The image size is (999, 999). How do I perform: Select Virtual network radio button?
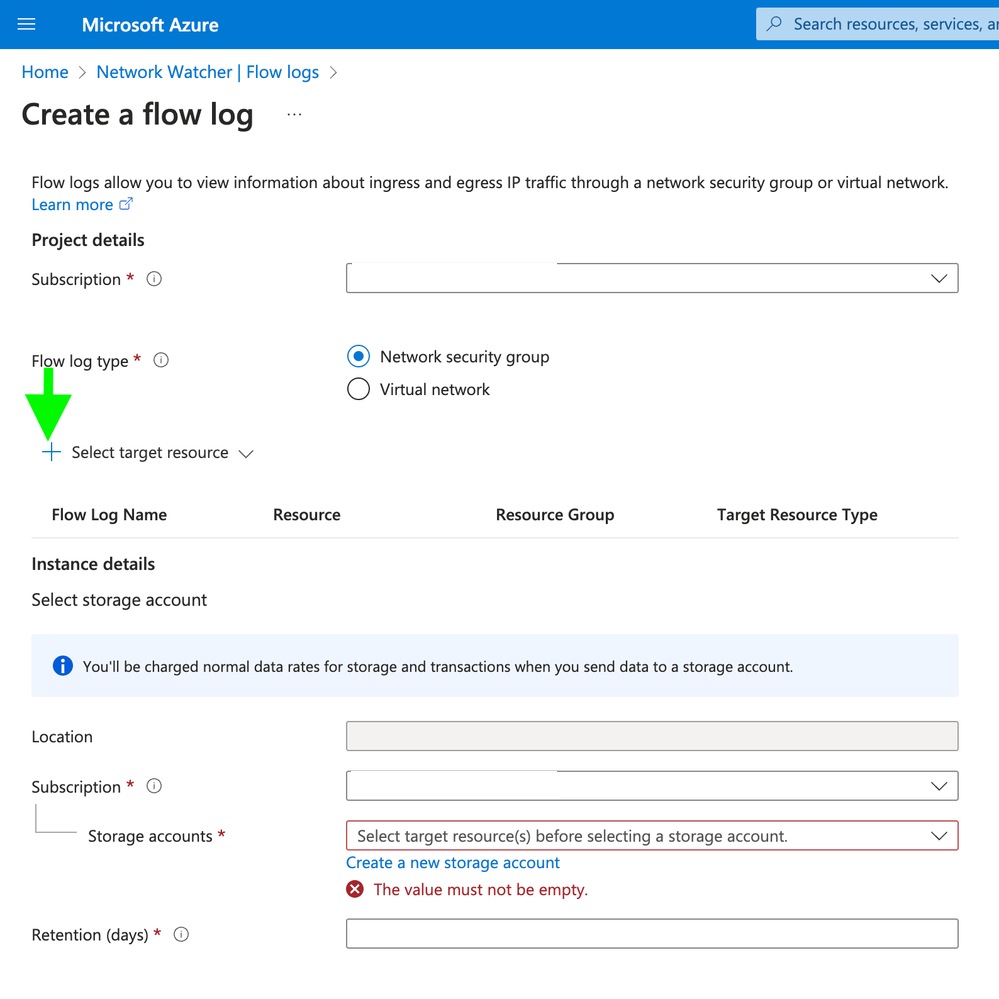[x=358, y=389]
